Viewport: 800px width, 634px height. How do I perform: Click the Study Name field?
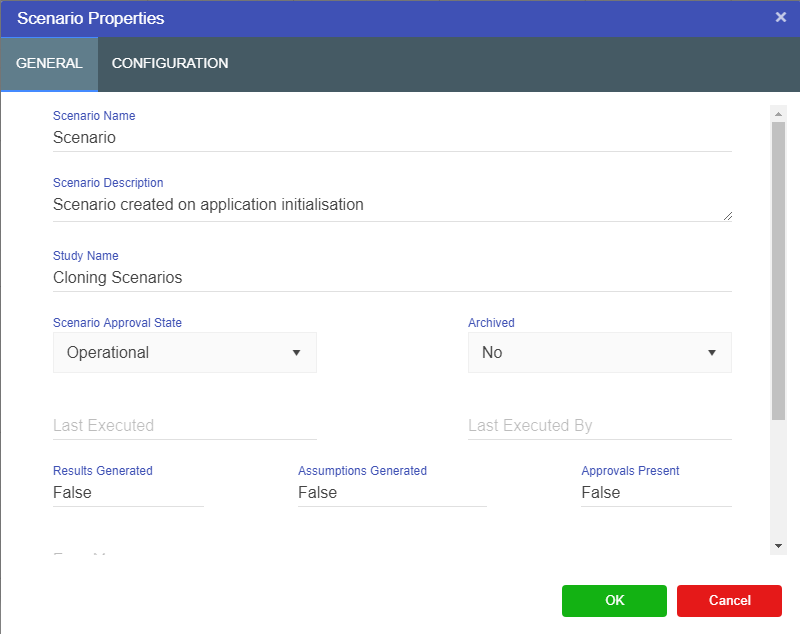coord(392,278)
